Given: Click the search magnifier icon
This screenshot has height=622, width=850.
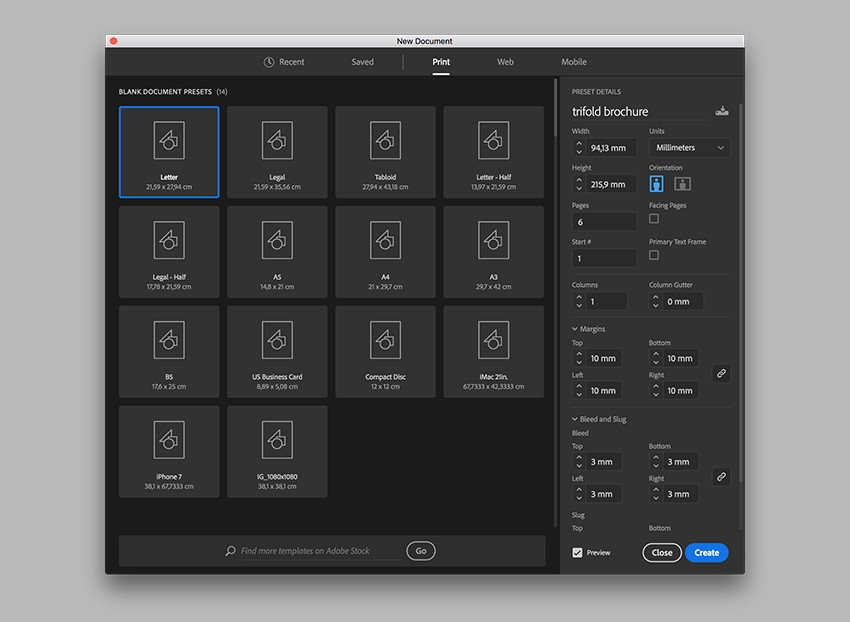Looking at the screenshot, I should coord(230,551).
